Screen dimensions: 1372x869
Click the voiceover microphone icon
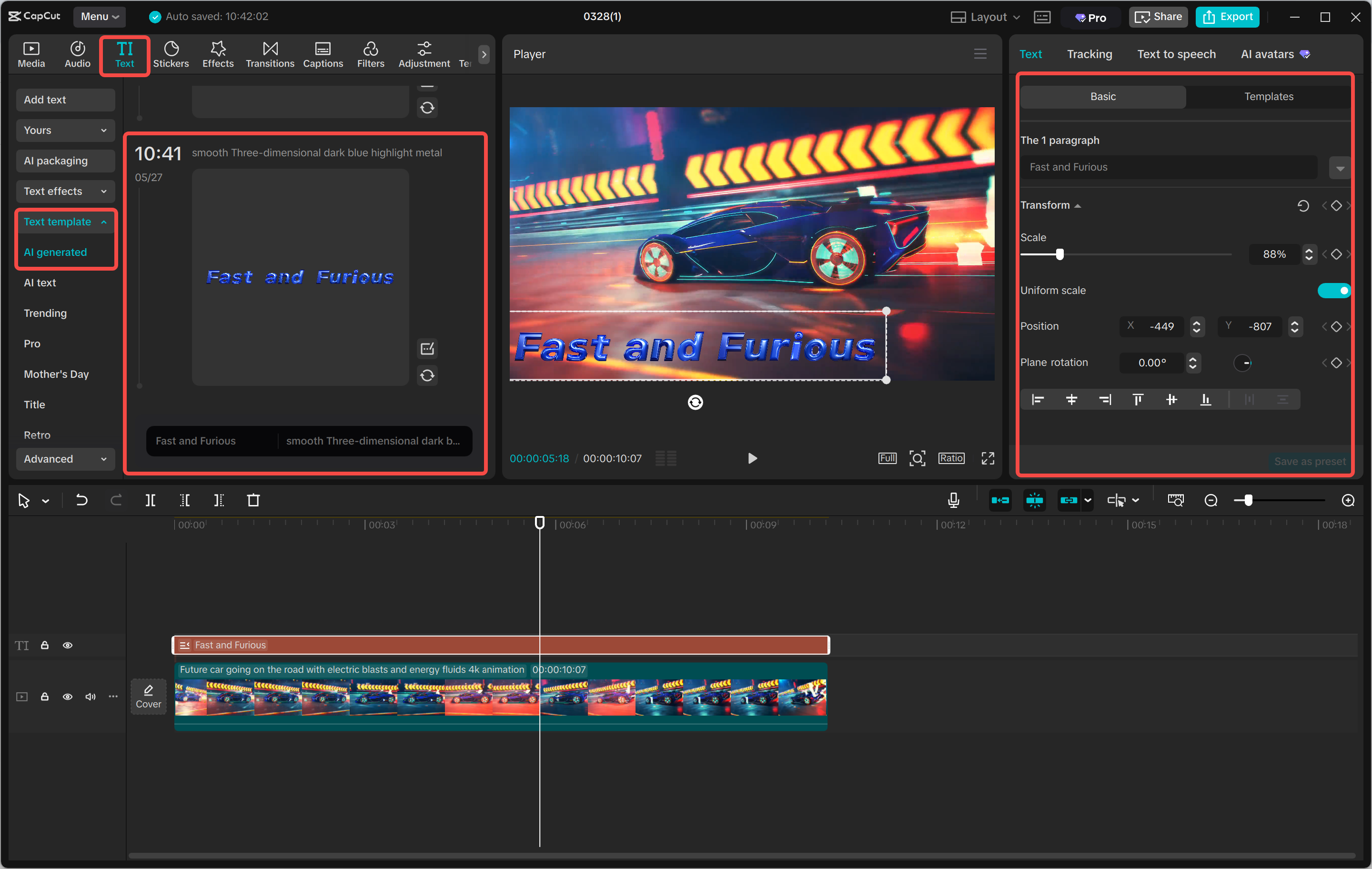click(953, 500)
